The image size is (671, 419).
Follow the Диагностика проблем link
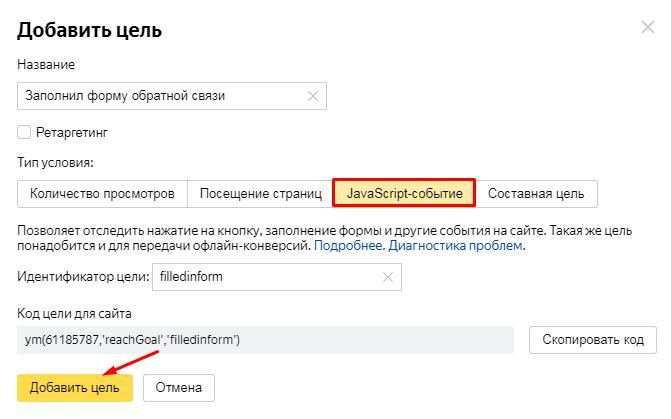[x=455, y=245]
